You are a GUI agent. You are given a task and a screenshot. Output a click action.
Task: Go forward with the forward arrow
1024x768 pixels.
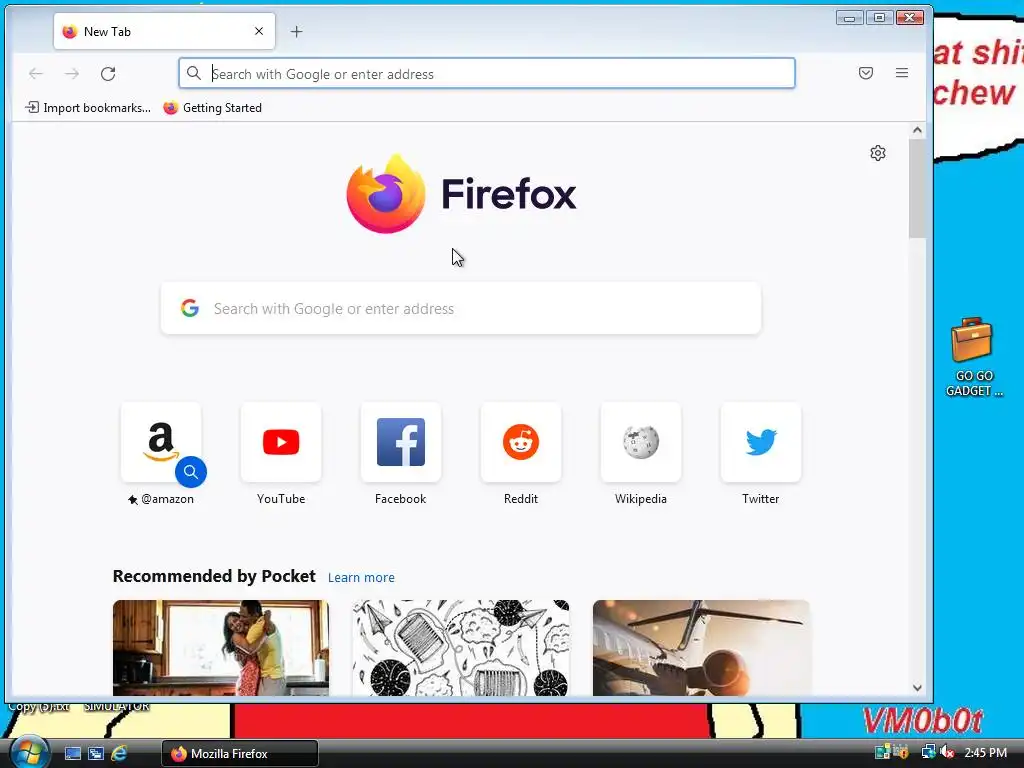pyautogui.click(x=72, y=74)
